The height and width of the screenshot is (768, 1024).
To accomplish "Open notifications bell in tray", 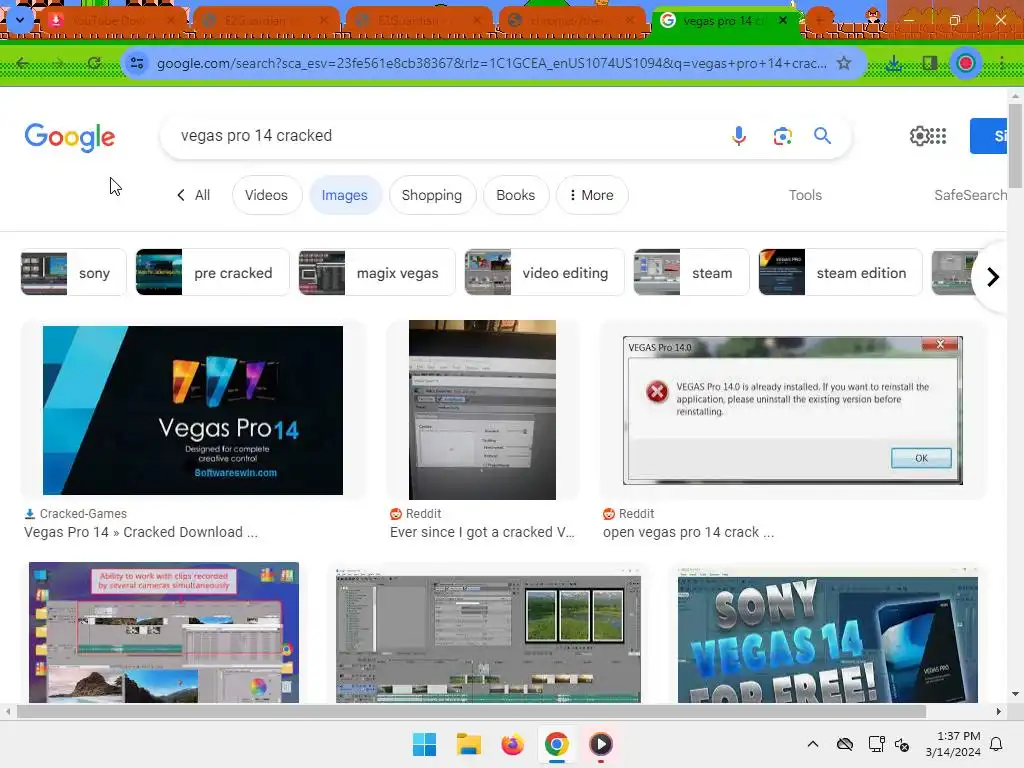I will click(x=997, y=744).
